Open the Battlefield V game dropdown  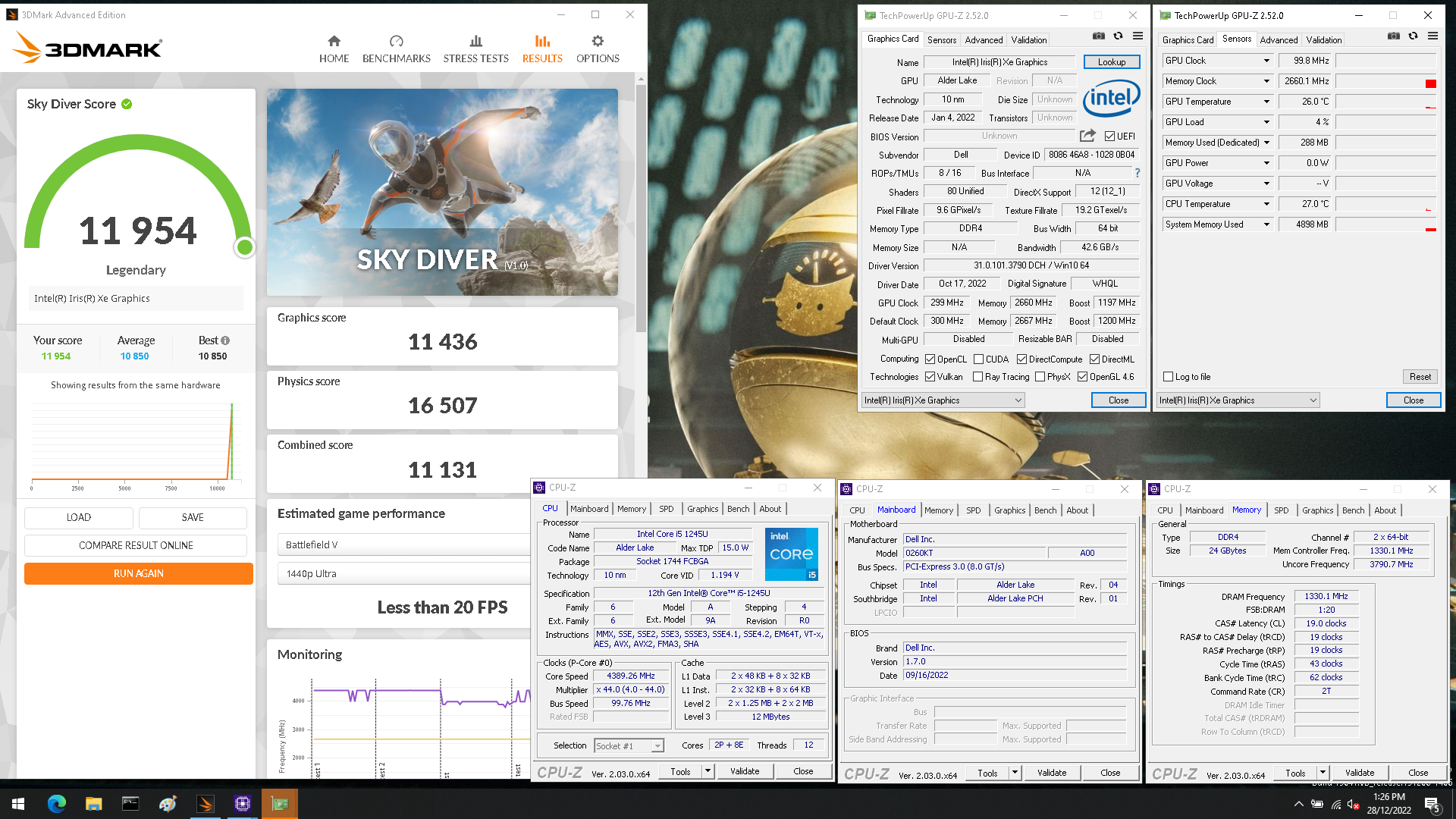click(403, 544)
